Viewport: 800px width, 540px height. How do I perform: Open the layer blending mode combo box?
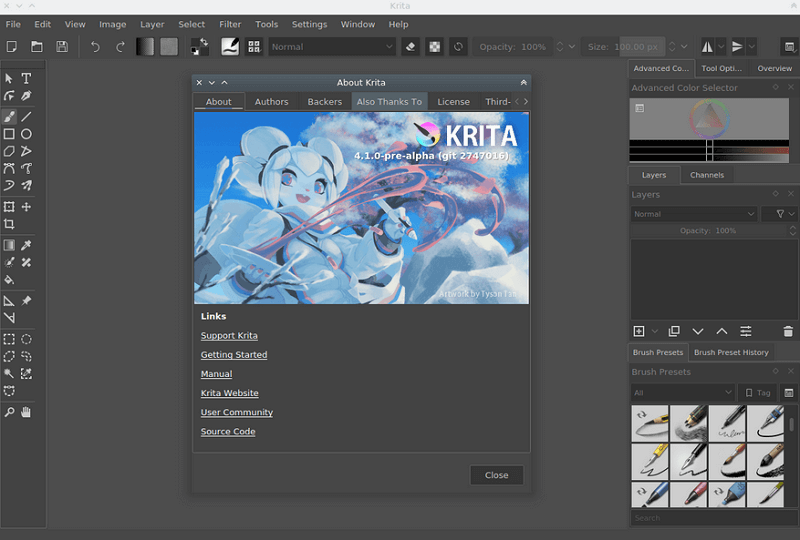pos(694,214)
